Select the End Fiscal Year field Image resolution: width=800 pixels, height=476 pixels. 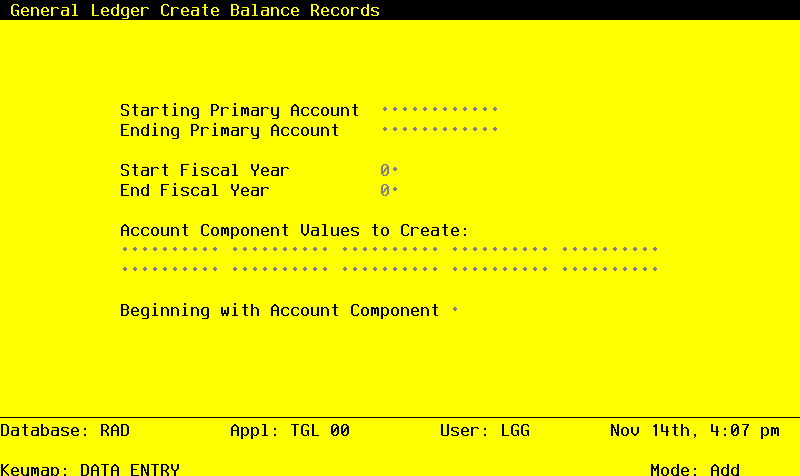(389, 190)
